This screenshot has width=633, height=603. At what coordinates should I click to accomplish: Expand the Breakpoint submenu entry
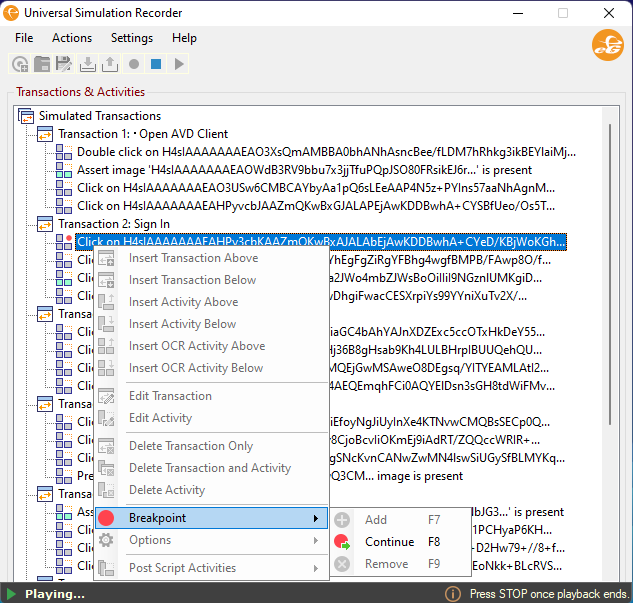212,518
